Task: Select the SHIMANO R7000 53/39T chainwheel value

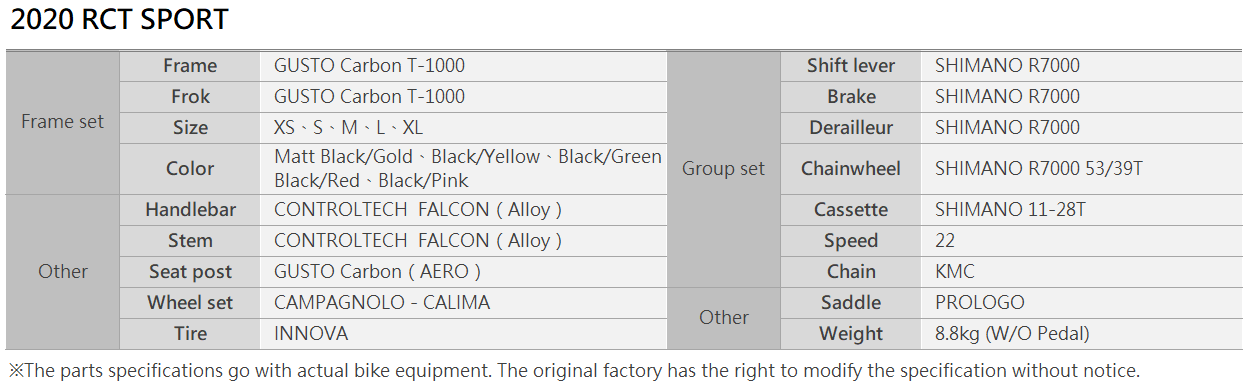Action: 1038,169
